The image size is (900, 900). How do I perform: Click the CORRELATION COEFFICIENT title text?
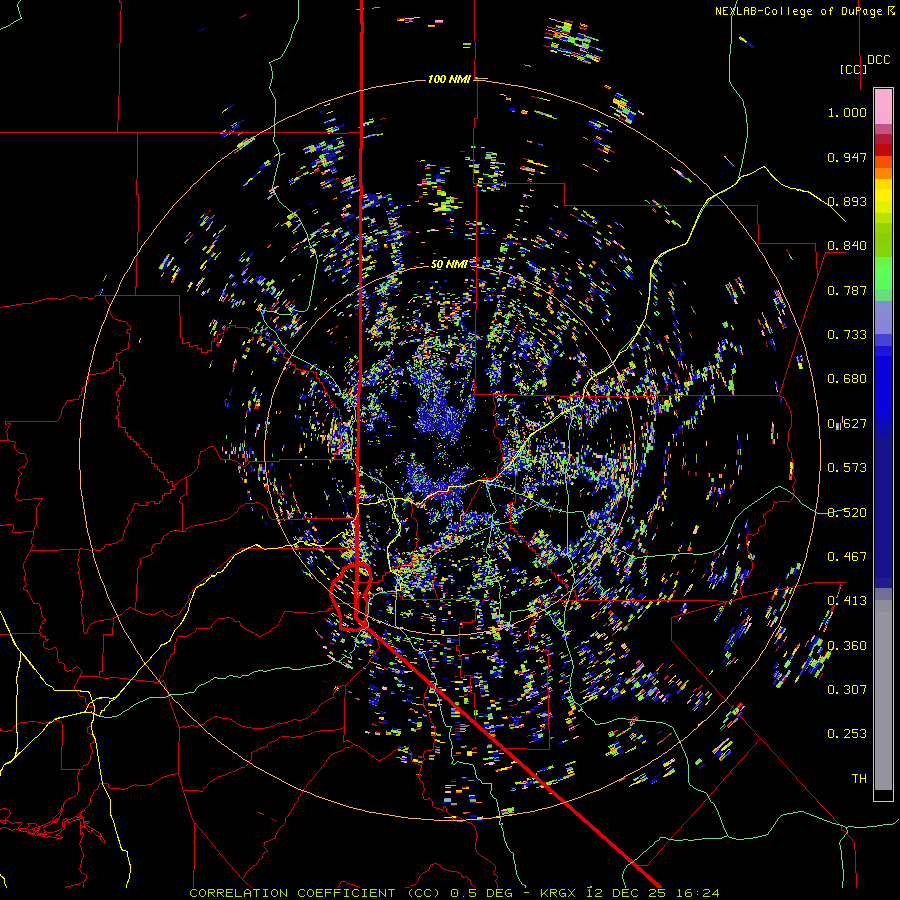(x=292, y=893)
